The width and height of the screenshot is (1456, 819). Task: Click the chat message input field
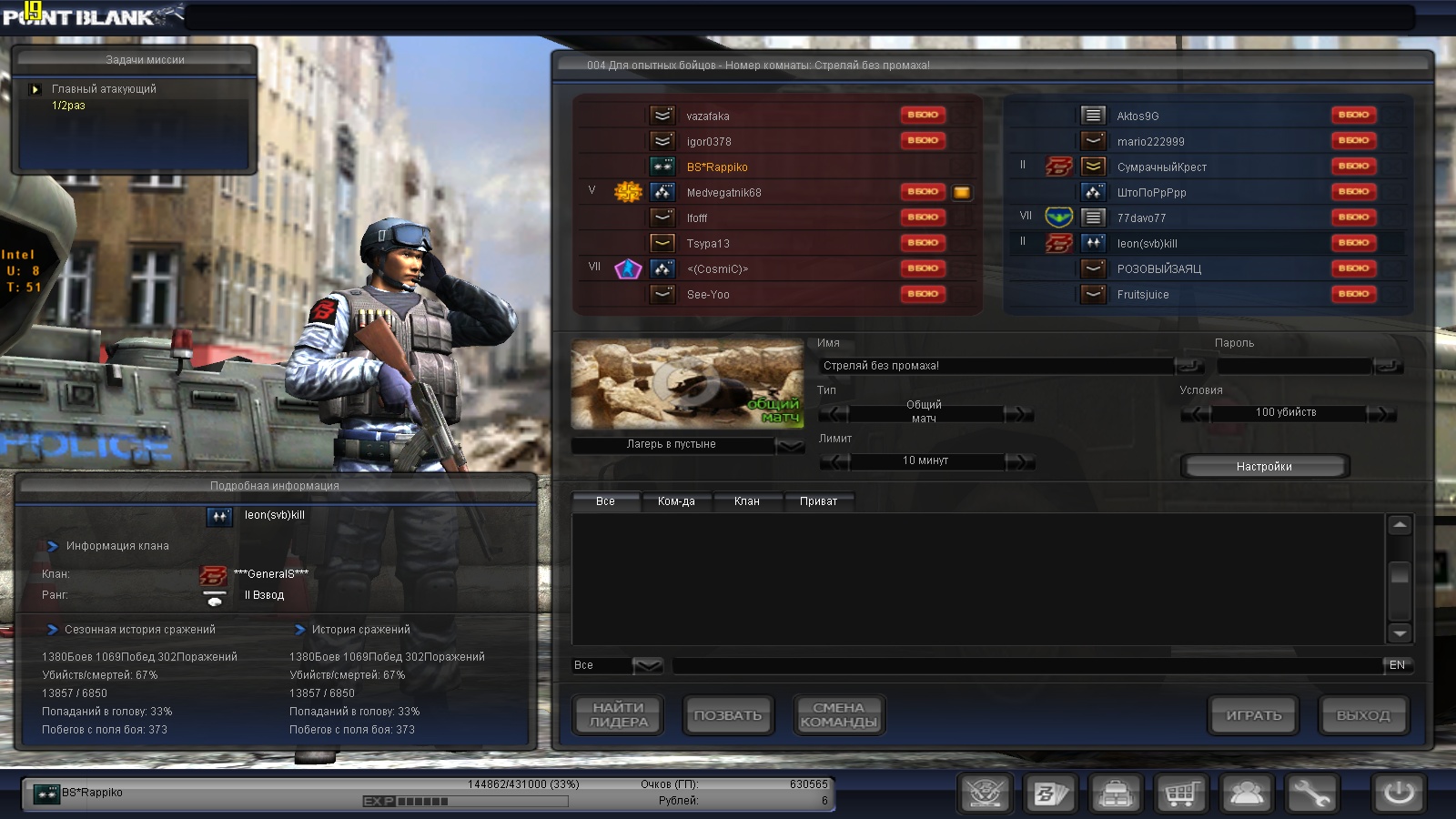1026,665
